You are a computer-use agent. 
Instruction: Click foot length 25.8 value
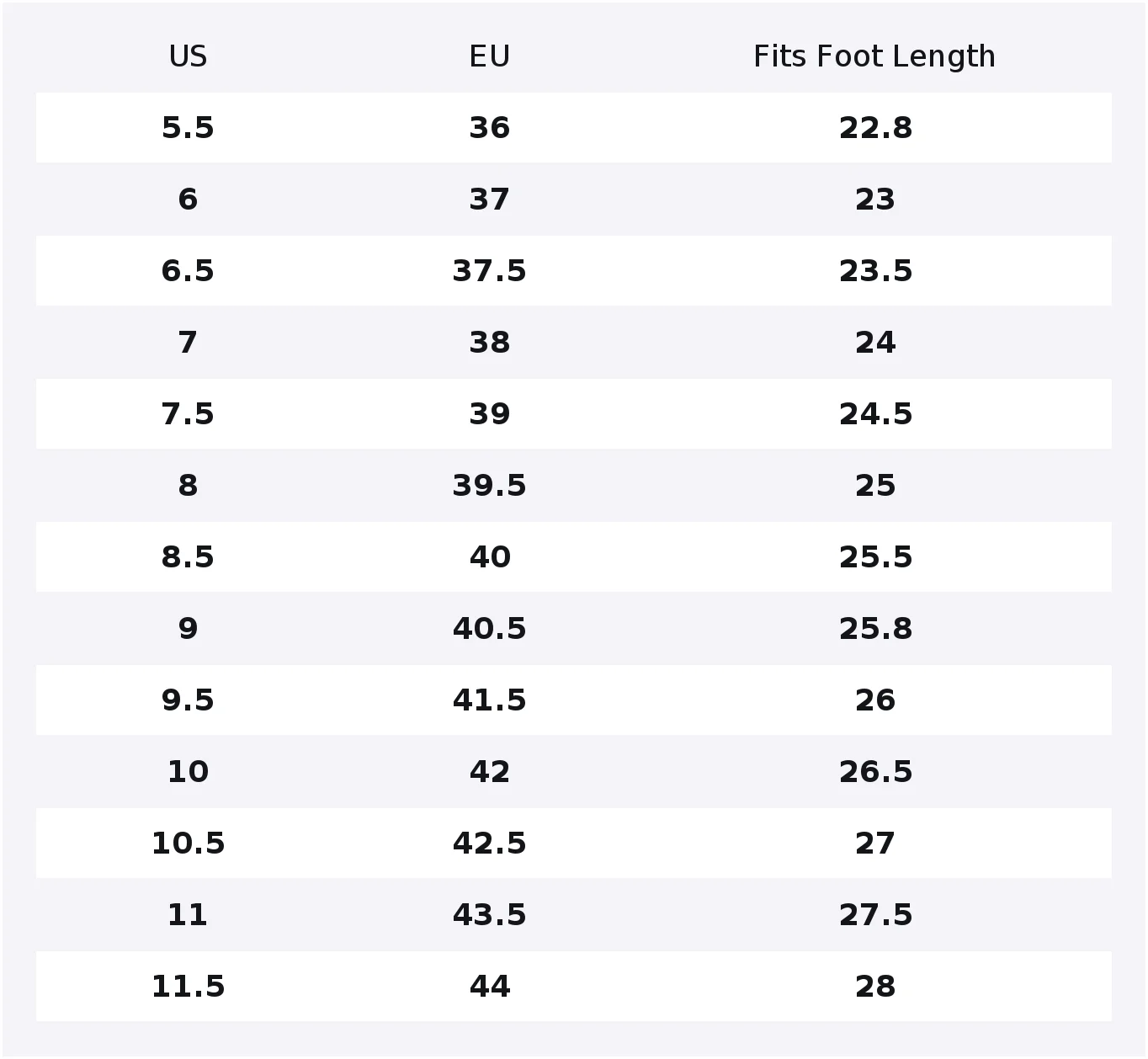click(x=875, y=629)
